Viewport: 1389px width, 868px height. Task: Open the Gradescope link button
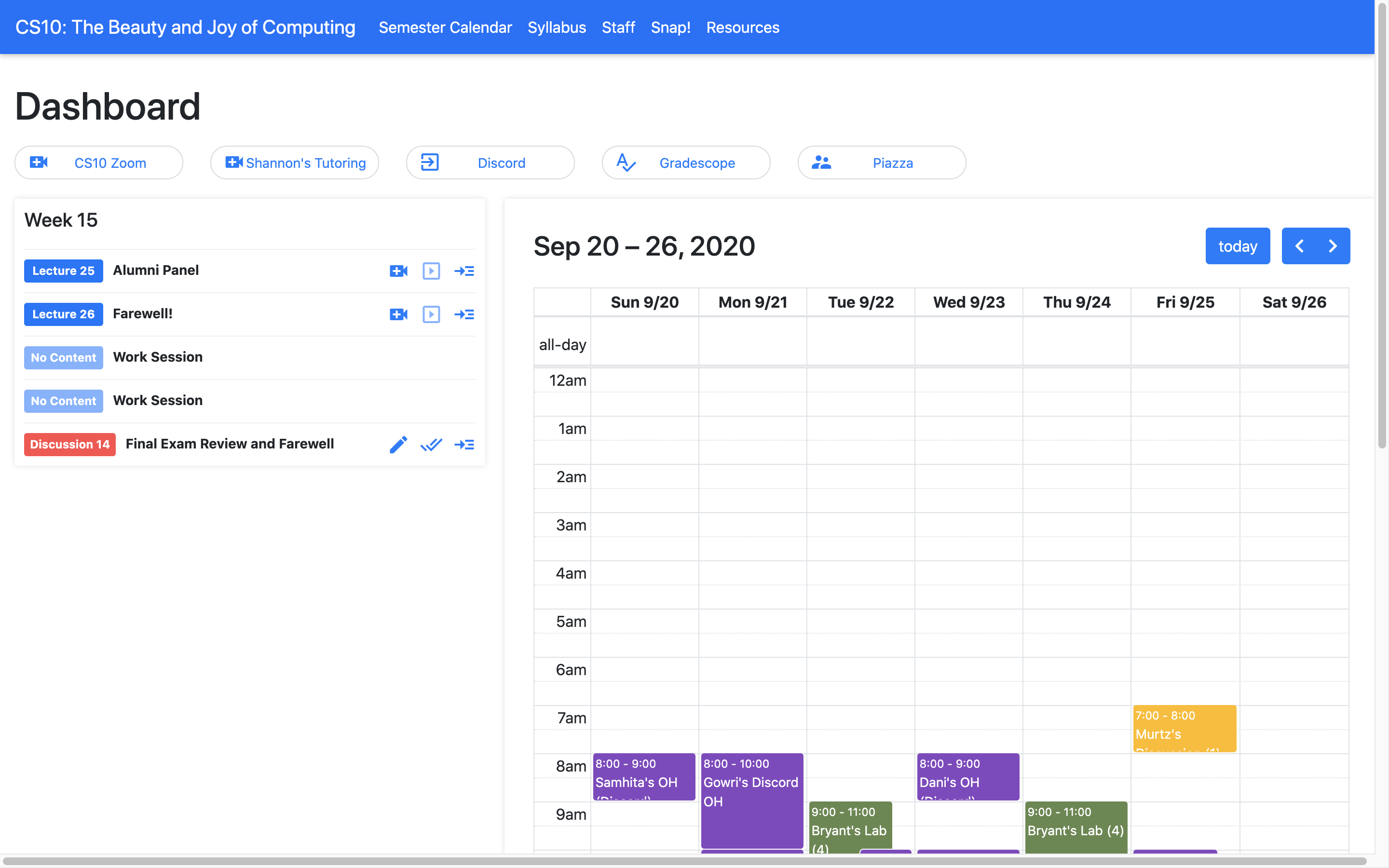pos(685,163)
